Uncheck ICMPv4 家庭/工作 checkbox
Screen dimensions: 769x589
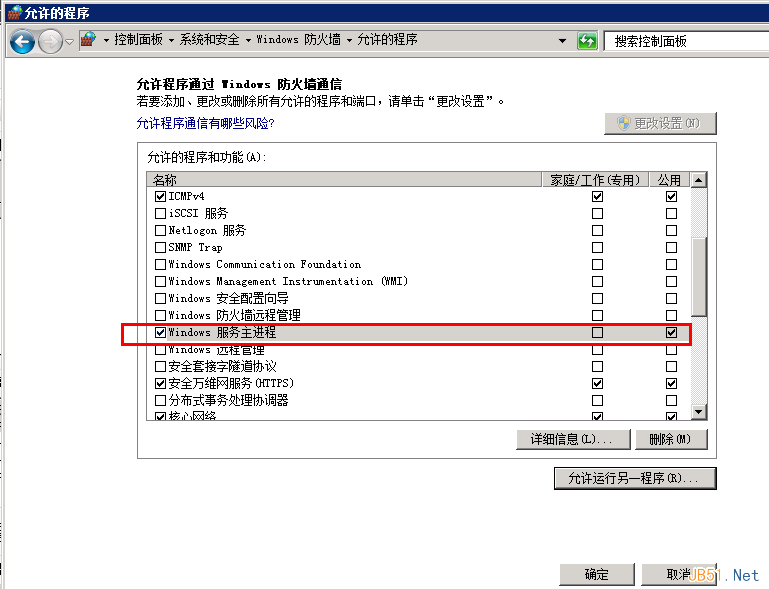coord(597,197)
